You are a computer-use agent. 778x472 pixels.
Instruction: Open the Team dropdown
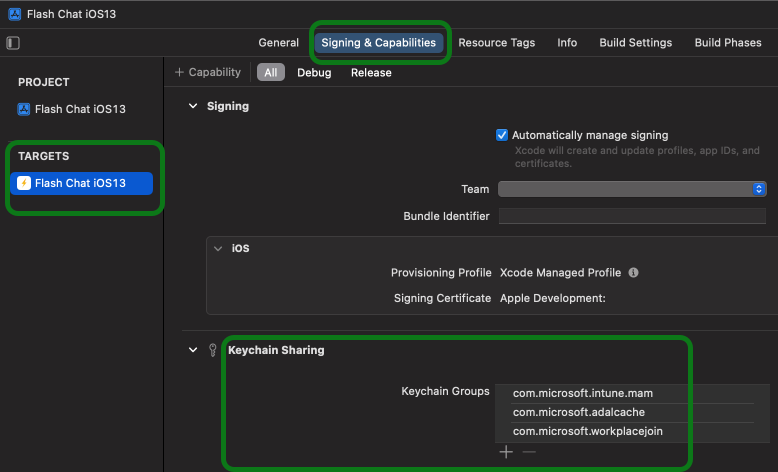631,189
